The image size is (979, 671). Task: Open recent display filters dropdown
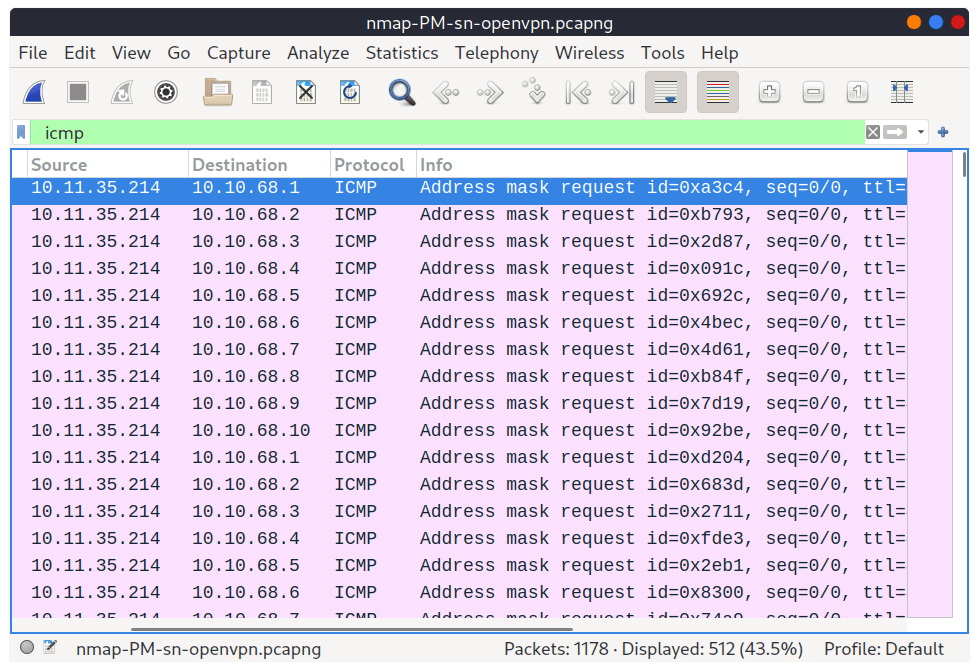point(920,132)
